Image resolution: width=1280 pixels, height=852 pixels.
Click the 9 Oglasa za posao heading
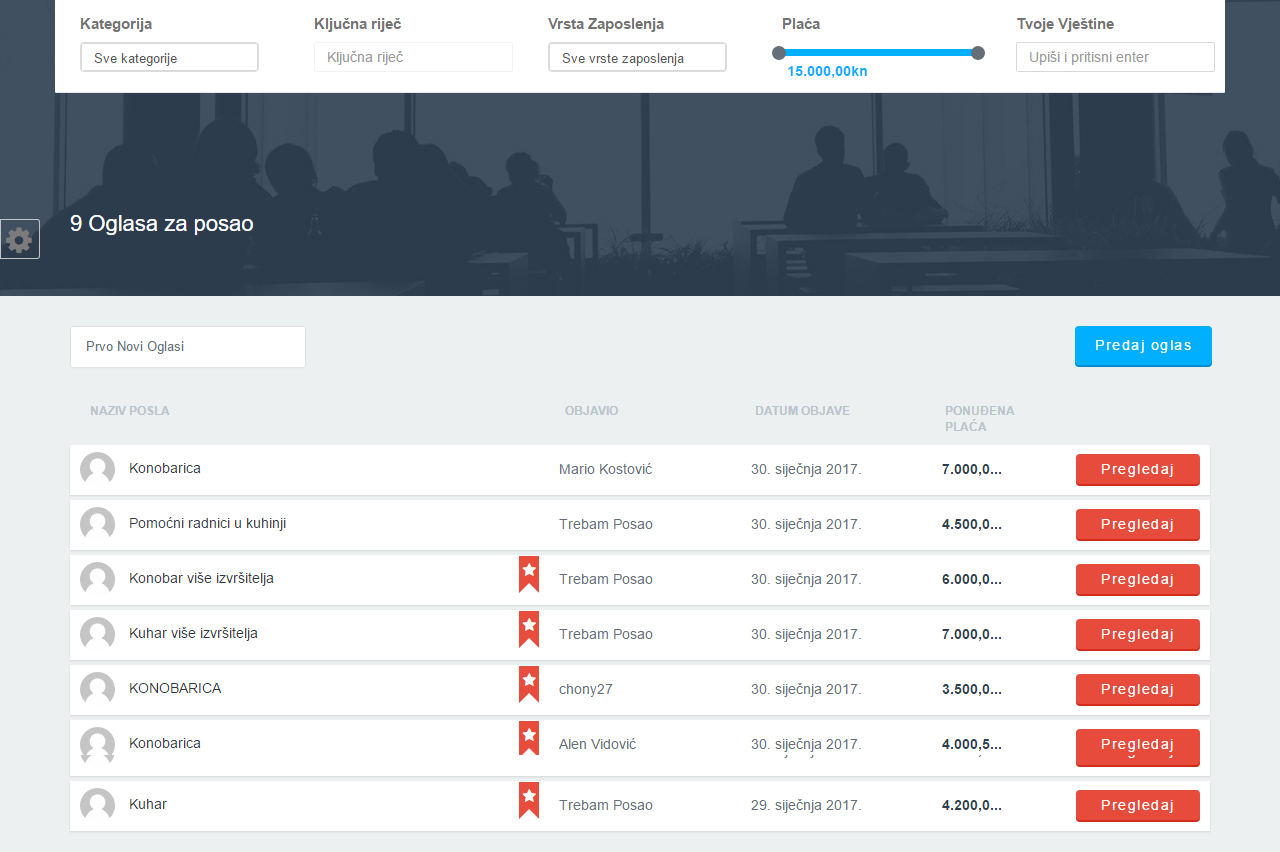tap(162, 224)
